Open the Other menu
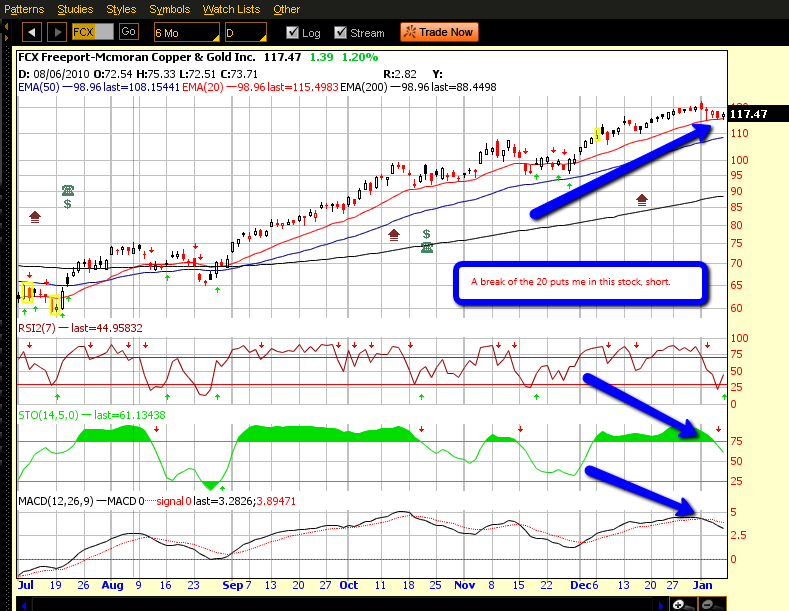Viewport: 789px width, 611px height. (286, 9)
